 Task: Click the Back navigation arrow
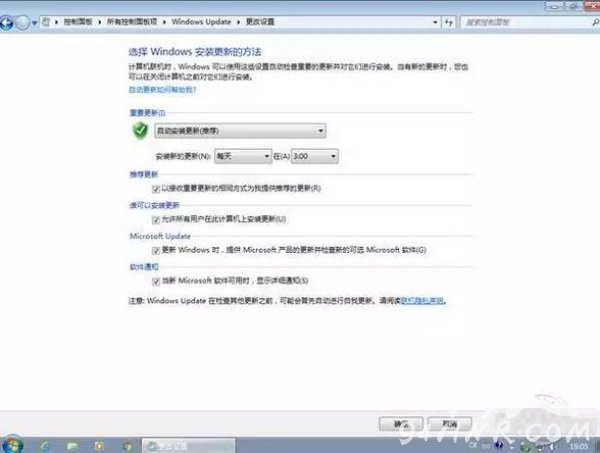7,23
